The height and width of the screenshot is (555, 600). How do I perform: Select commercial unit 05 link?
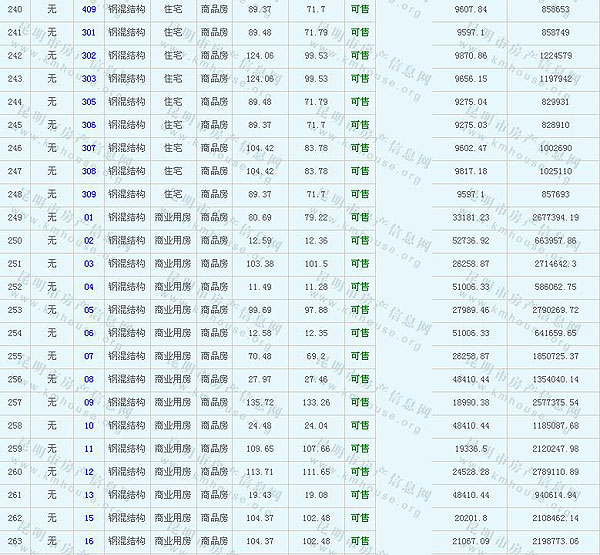(x=88, y=310)
